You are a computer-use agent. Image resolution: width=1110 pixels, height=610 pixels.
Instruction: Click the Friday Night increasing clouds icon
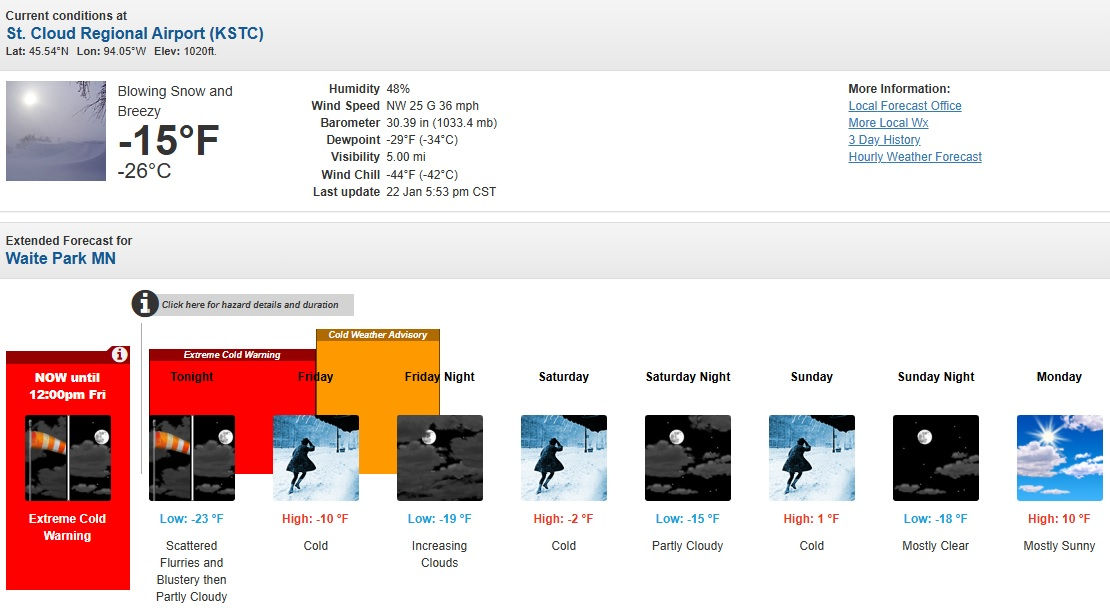pos(440,458)
